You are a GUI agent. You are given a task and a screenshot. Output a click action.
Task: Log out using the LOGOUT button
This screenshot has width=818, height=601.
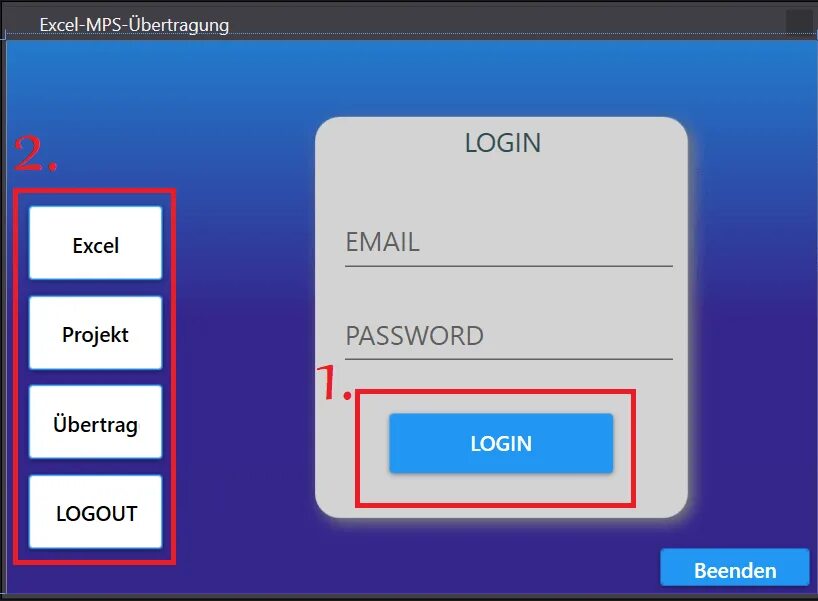click(x=95, y=512)
